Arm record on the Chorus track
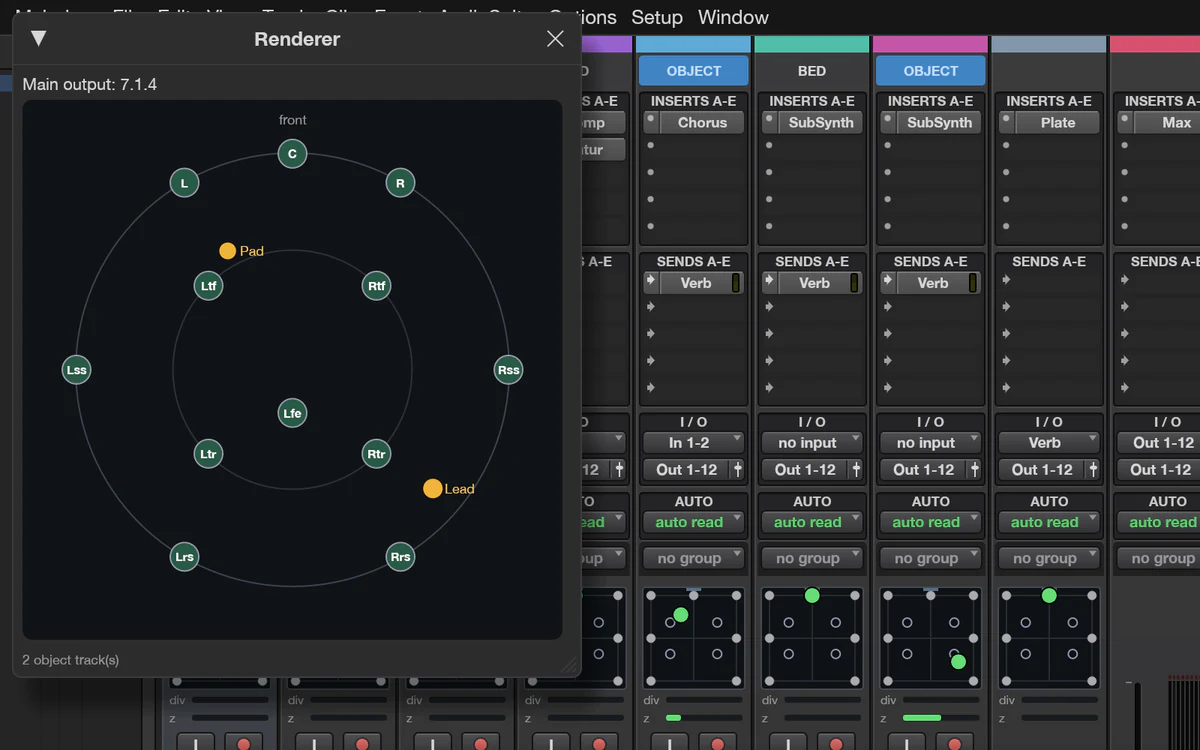 pyautogui.click(x=717, y=742)
